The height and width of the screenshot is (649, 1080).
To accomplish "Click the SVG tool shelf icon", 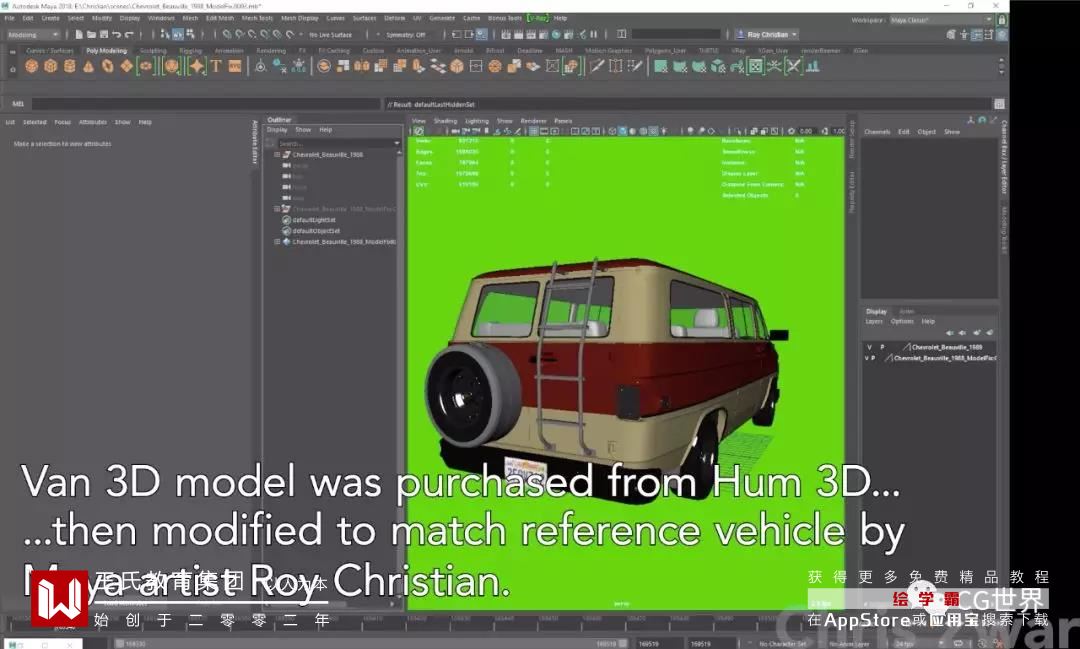I will coord(235,66).
